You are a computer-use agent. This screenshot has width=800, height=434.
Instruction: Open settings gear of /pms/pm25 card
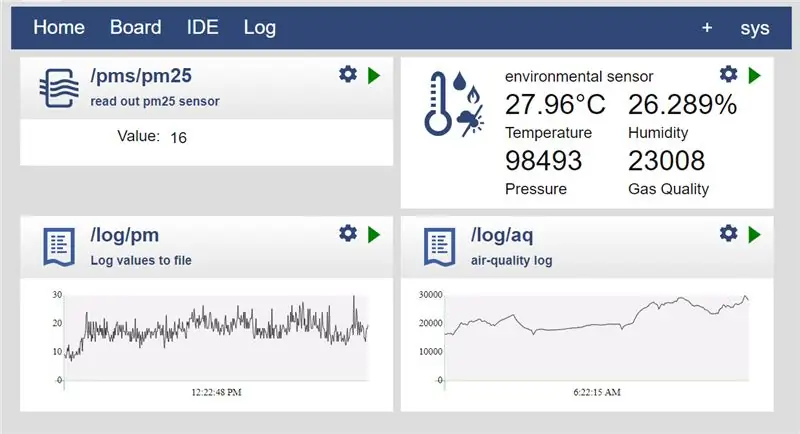[x=348, y=74]
